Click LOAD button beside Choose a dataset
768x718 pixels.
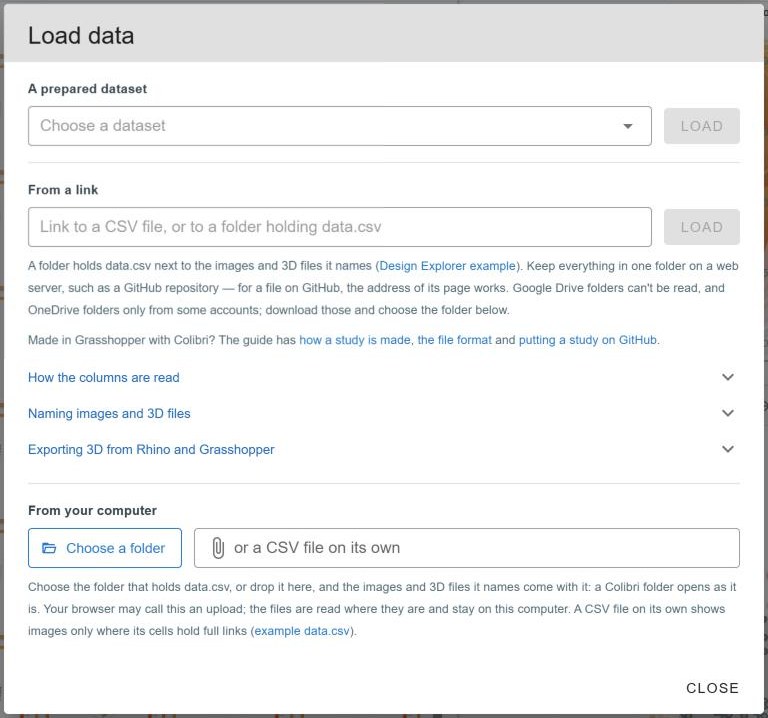click(x=701, y=126)
